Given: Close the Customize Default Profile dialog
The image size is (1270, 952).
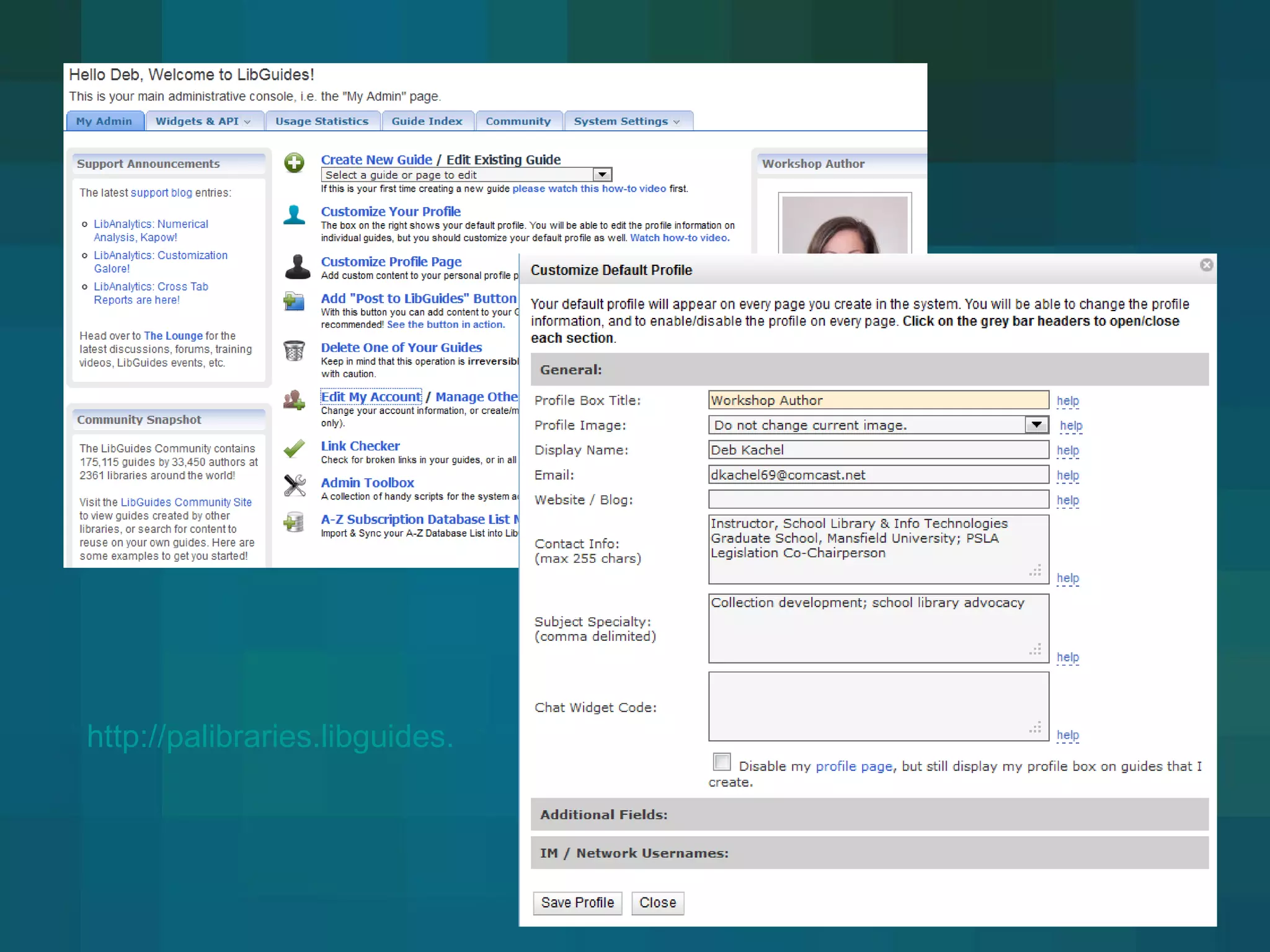Looking at the screenshot, I should (x=1206, y=265).
